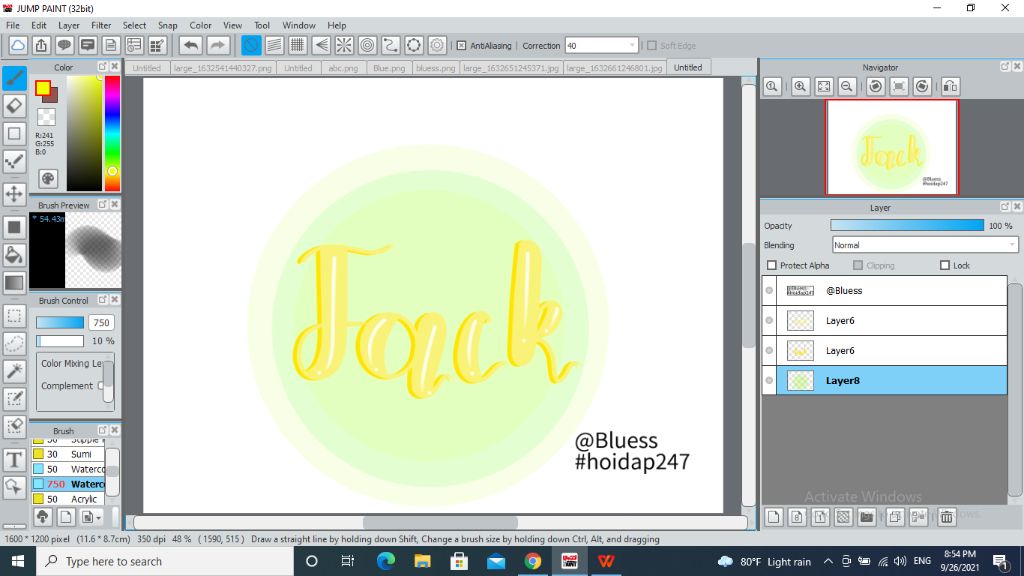Click the brush size slider bar

click(60, 323)
